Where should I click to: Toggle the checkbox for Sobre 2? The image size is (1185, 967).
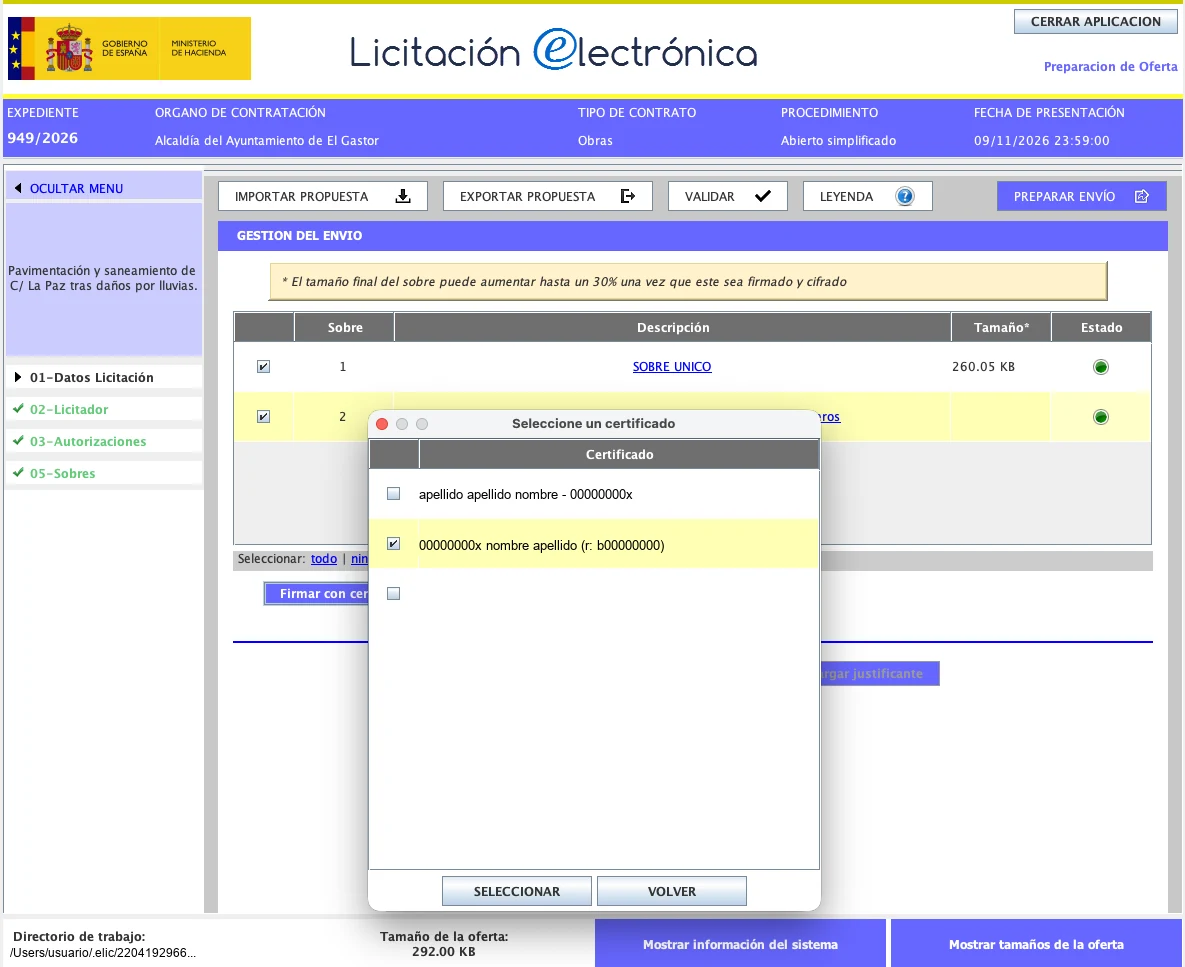(x=263, y=416)
